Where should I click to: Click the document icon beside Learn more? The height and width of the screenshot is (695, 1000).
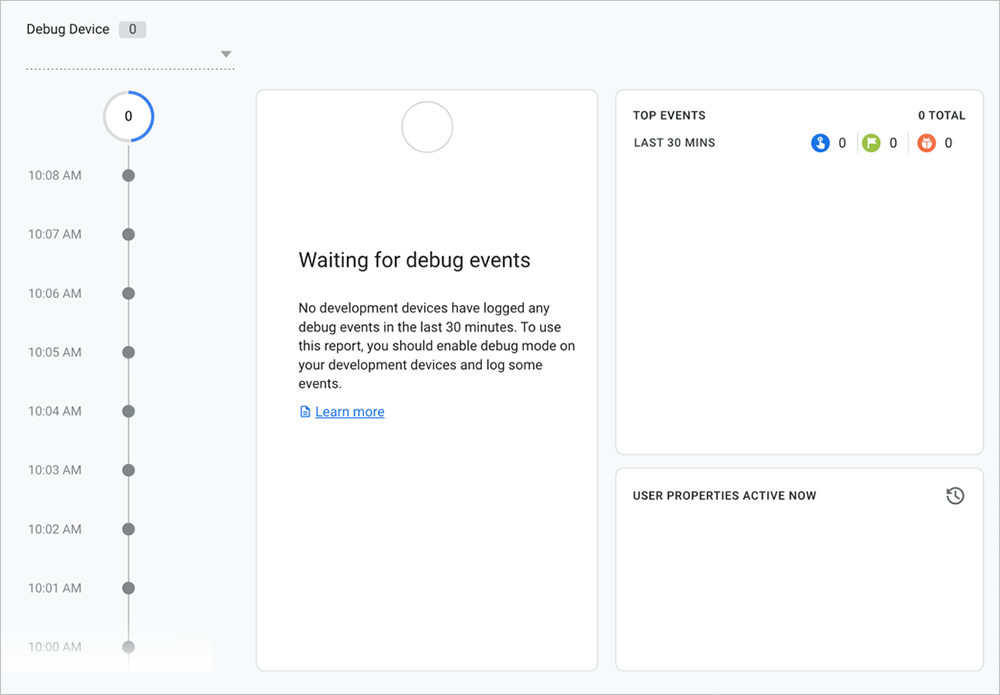point(305,412)
